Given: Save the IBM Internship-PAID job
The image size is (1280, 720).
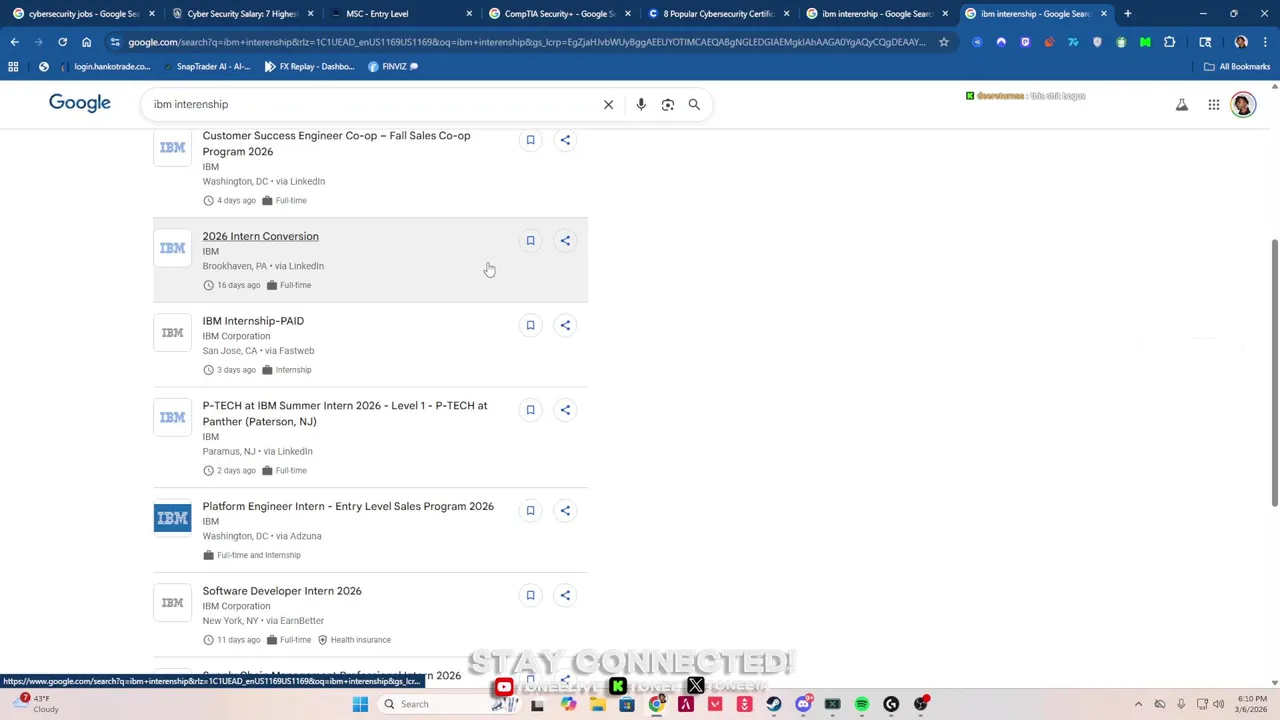Looking at the screenshot, I should coord(530,325).
